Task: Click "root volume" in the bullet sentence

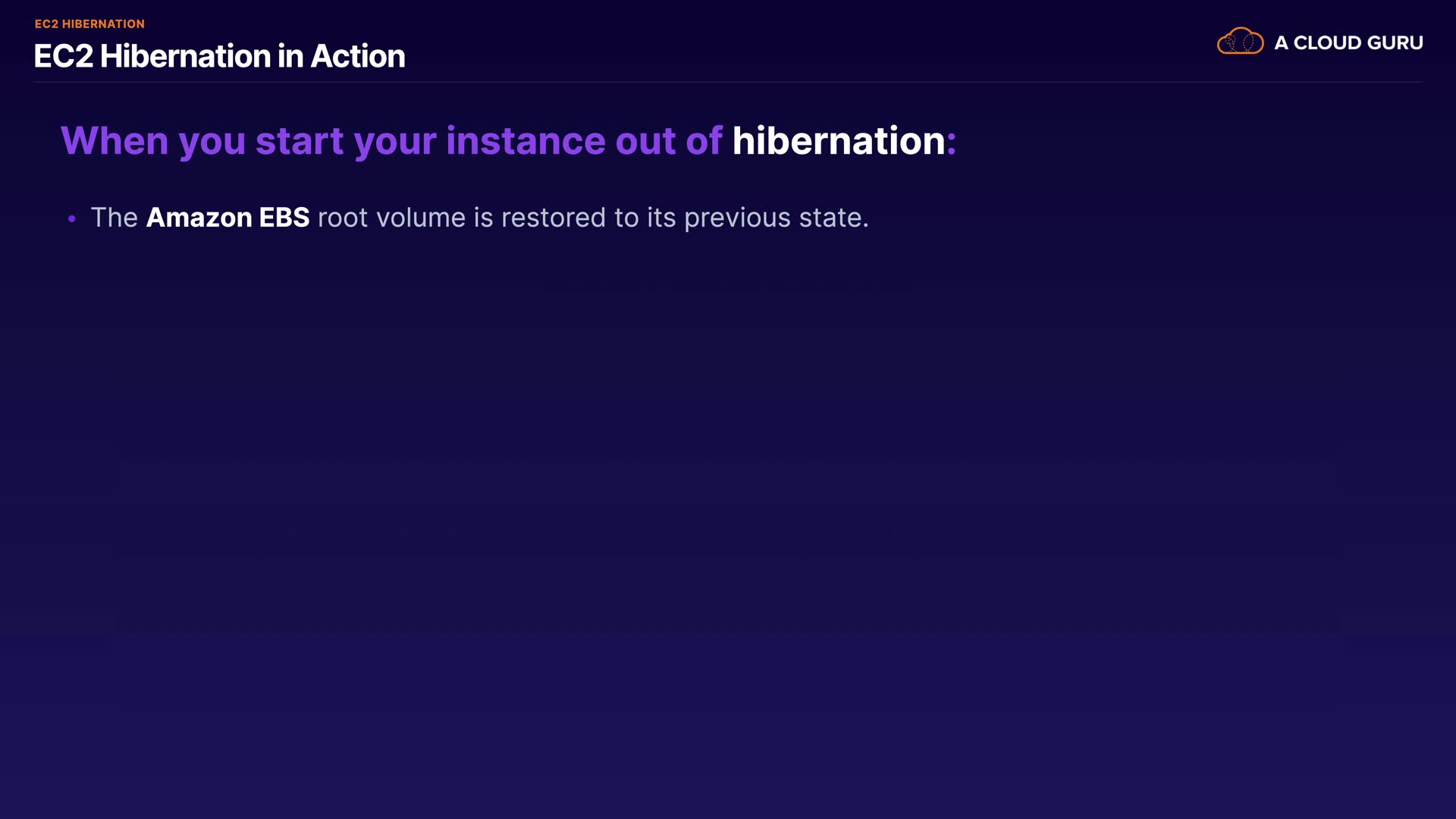Action: (391, 218)
